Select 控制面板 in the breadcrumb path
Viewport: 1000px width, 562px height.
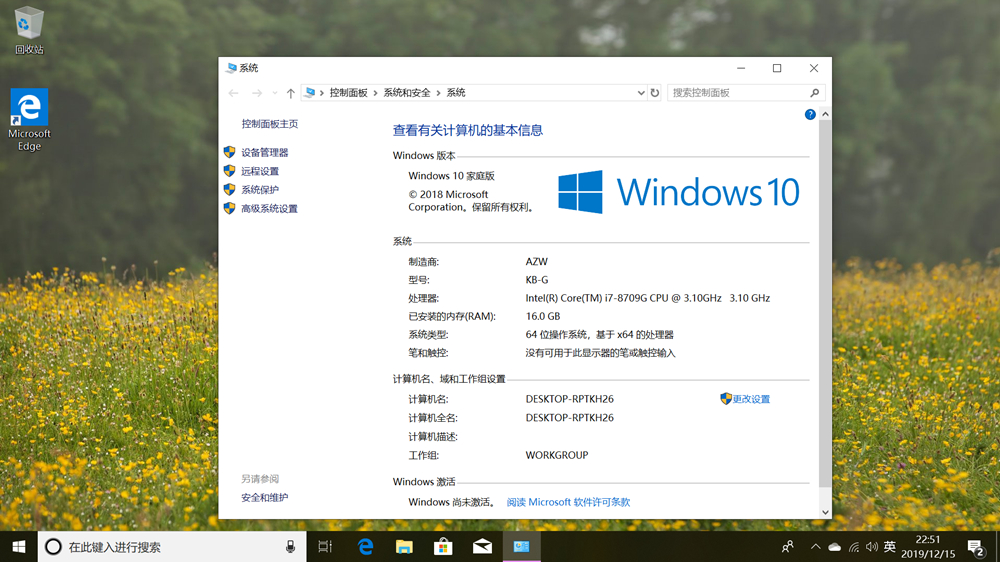coord(348,92)
